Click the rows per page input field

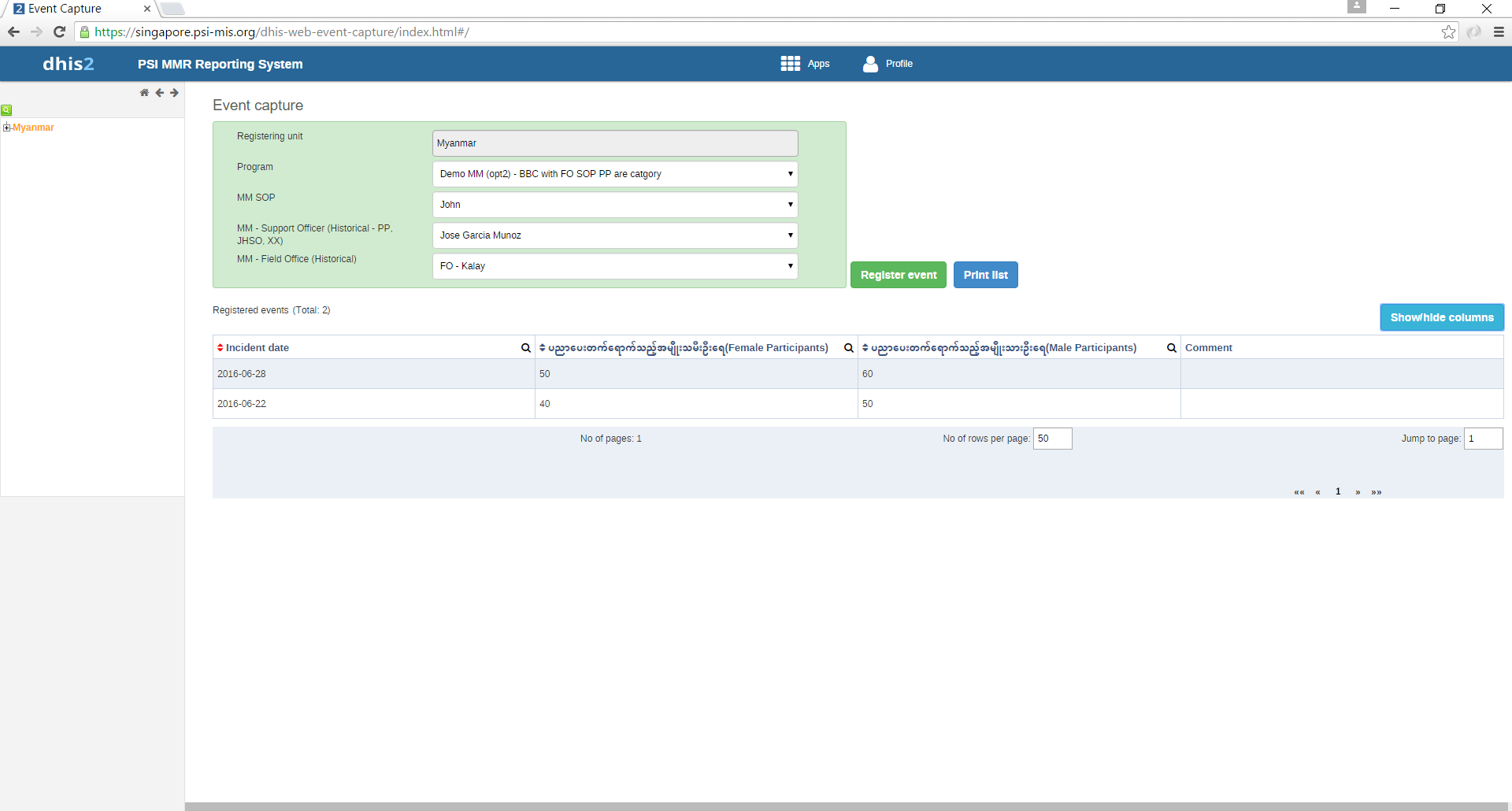pos(1052,439)
